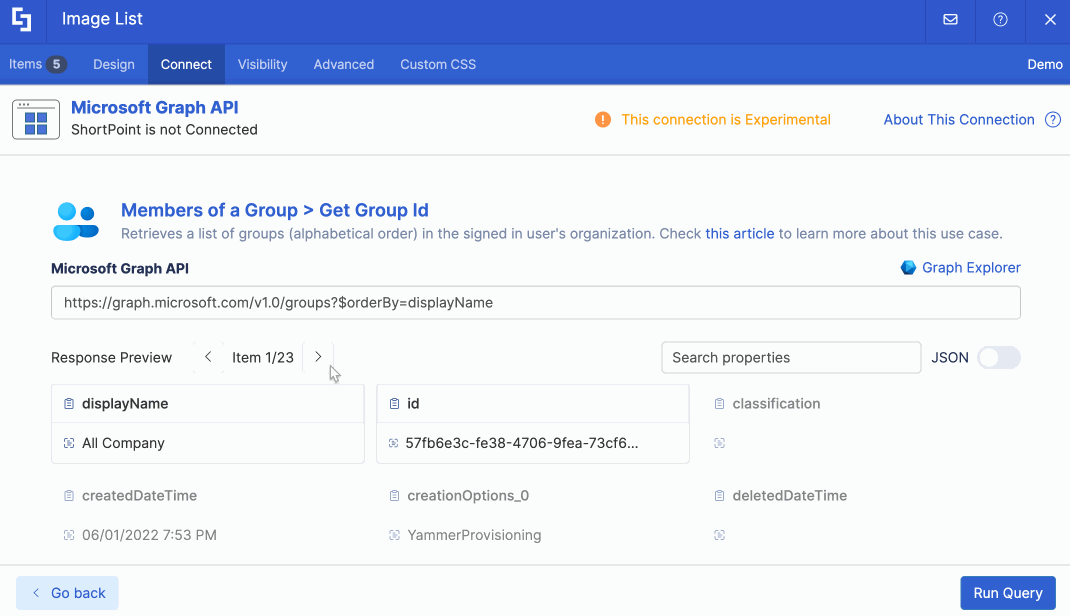Click clipboard icon beside id property
1070x616 pixels.
click(394, 404)
